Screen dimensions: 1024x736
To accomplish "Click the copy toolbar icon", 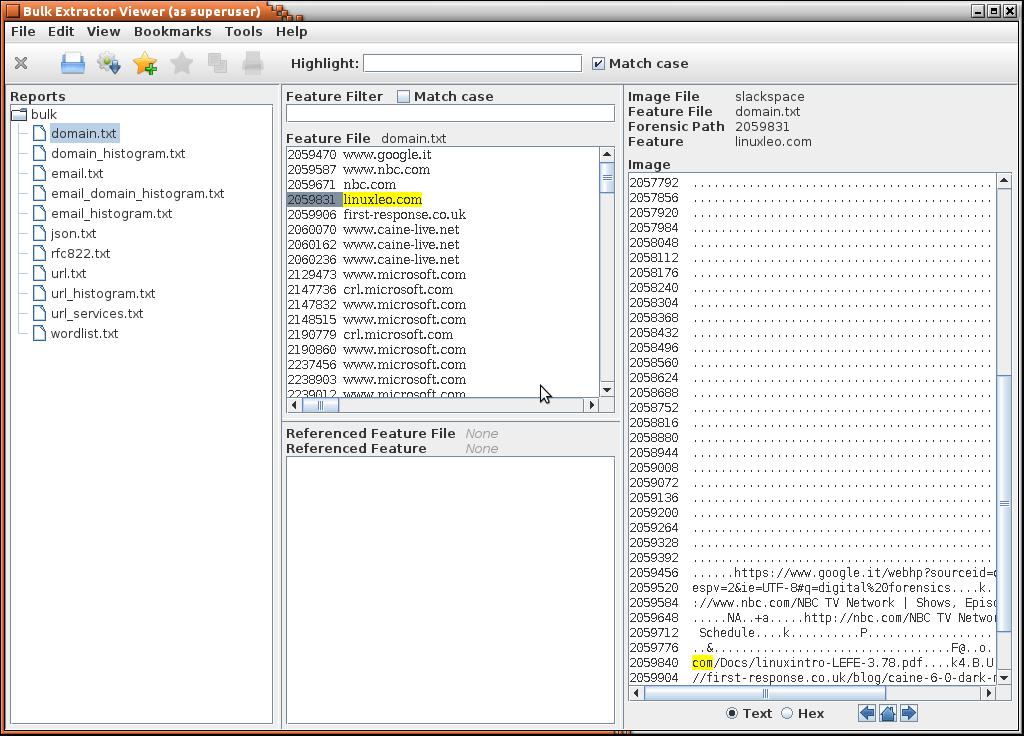I will pyautogui.click(x=217, y=63).
